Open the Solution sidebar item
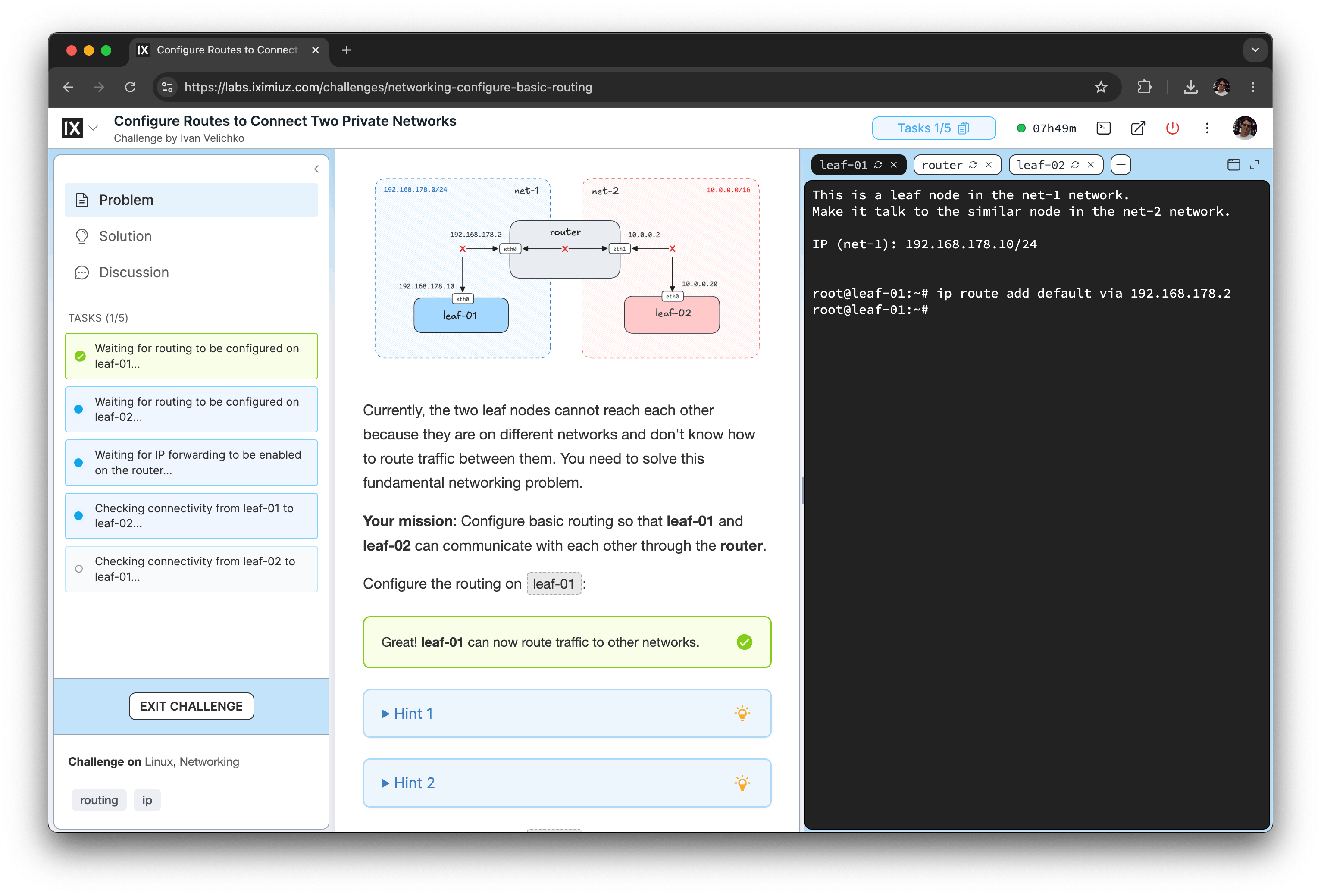 tap(191, 236)
